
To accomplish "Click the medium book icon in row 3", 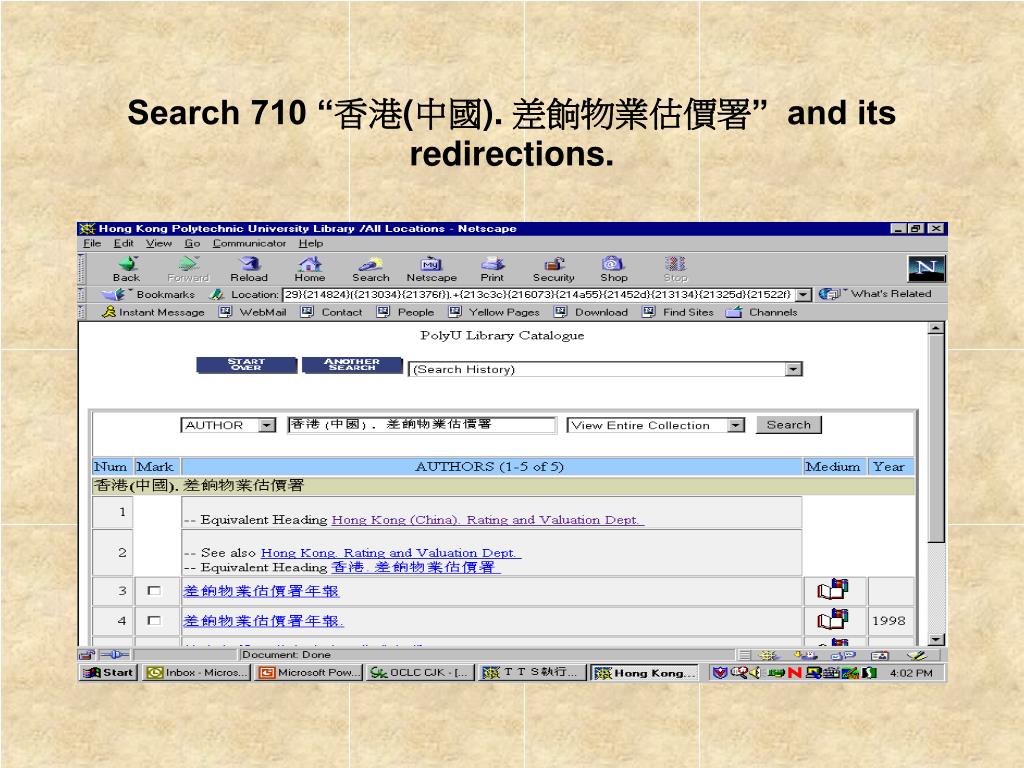I will click(833, 590).
